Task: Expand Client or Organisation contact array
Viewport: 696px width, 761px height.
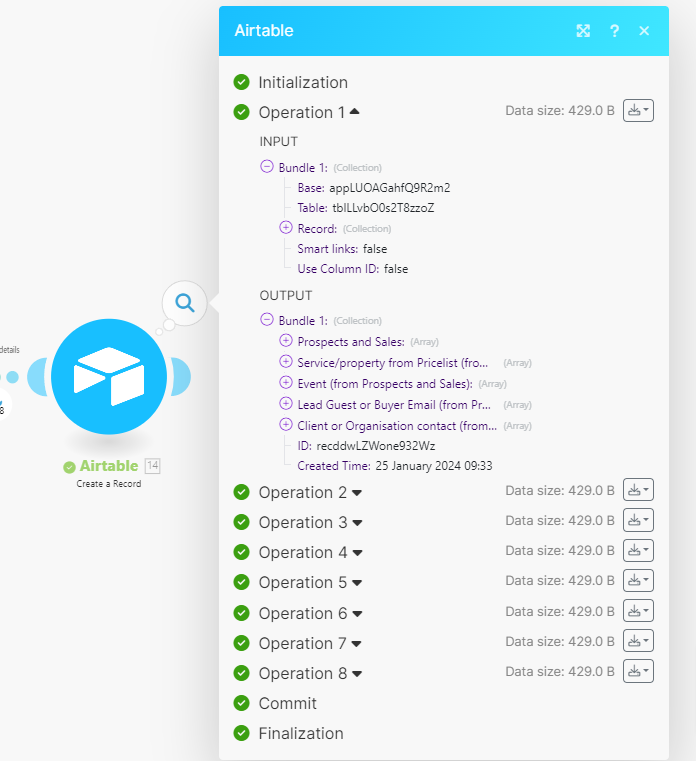Action: [286, 425]
